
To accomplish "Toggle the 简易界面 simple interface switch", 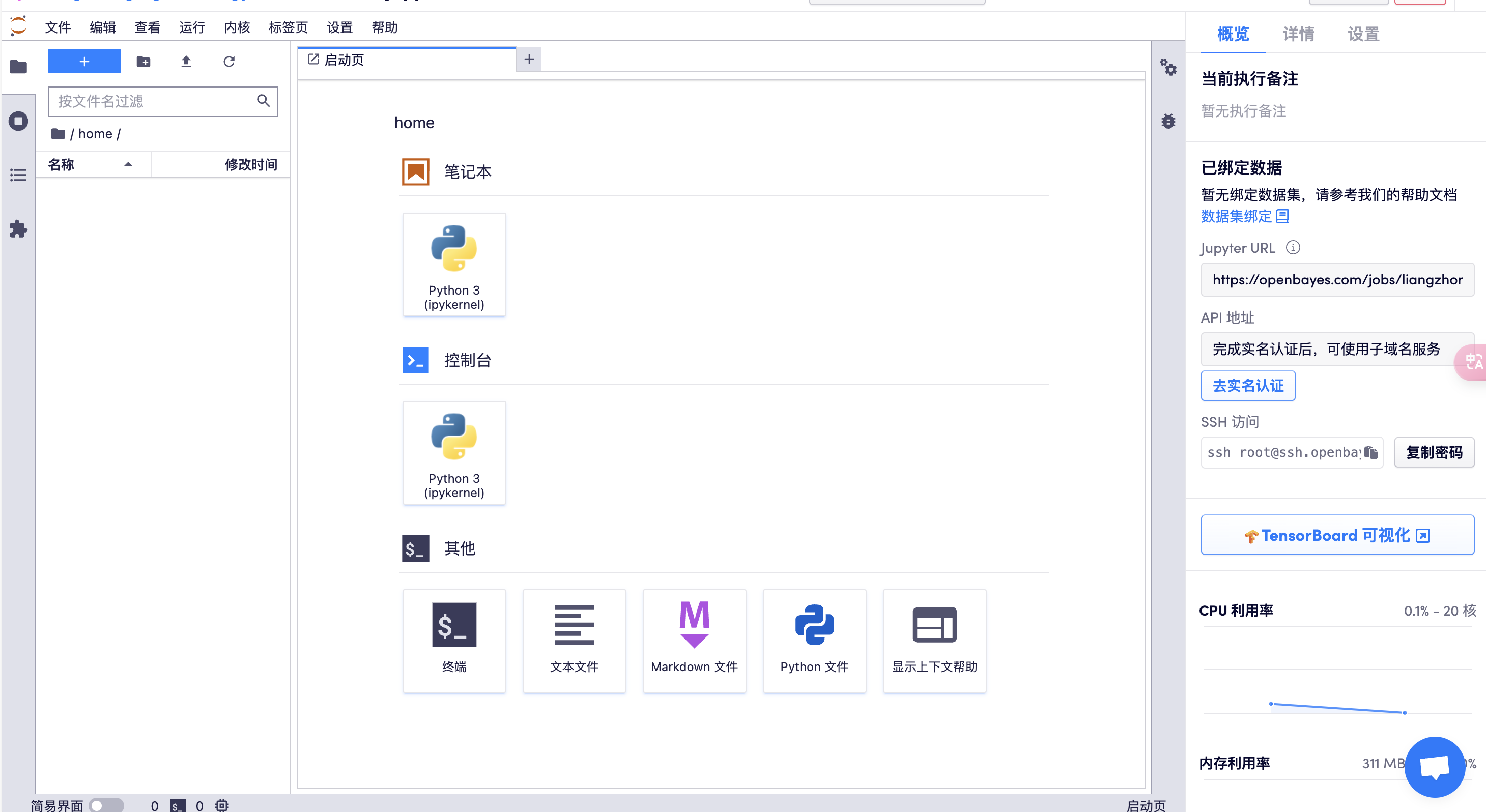I will point(106,804).
